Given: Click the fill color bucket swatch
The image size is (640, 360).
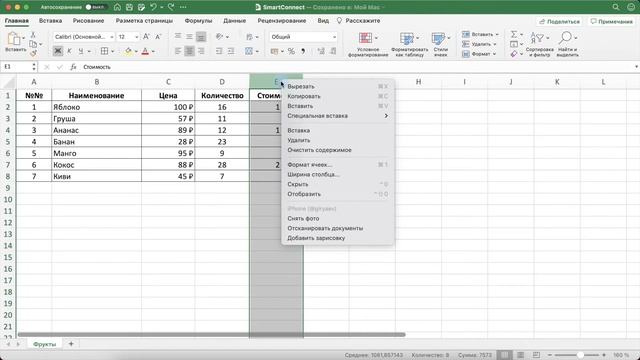Looking at the screenshot, I should pyautogui.click(x=128, y=51).
